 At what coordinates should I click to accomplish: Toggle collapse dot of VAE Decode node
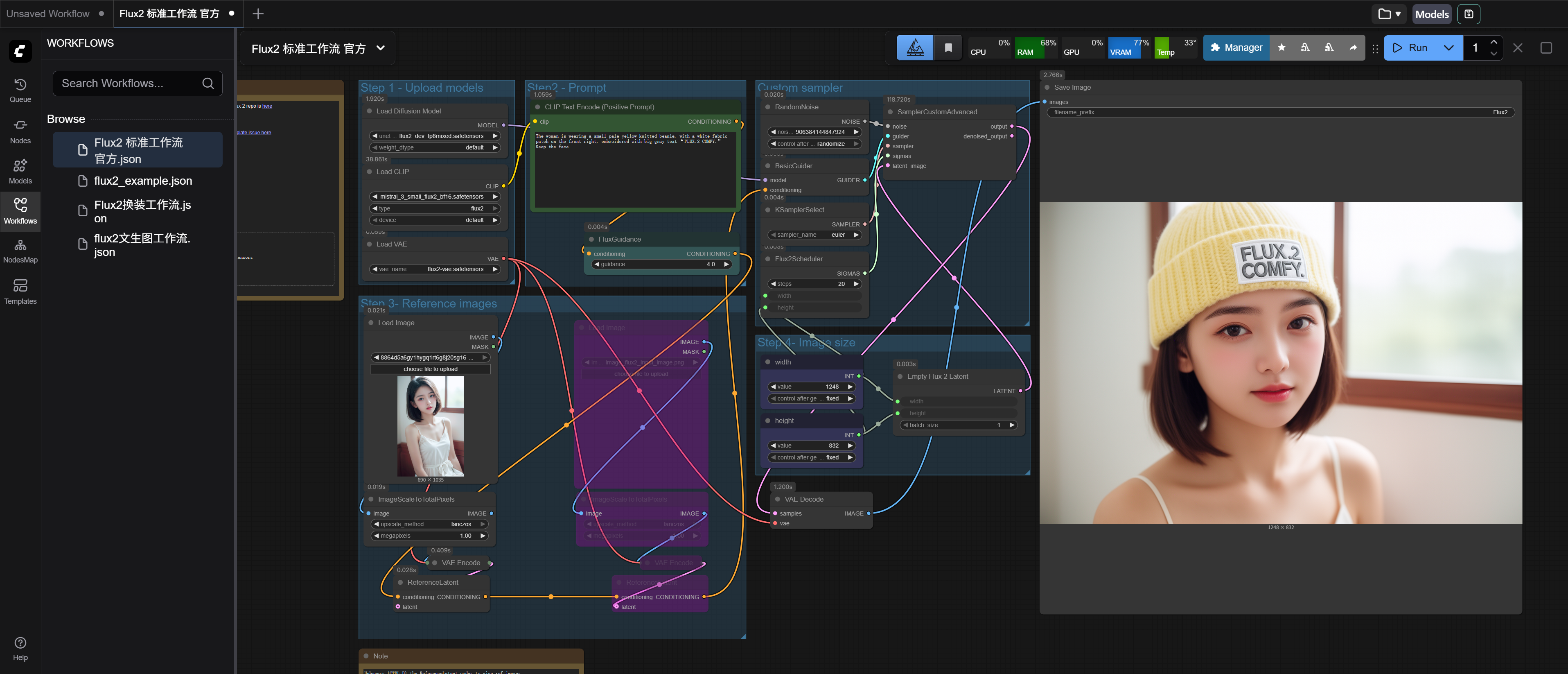[x=777, y=499]
